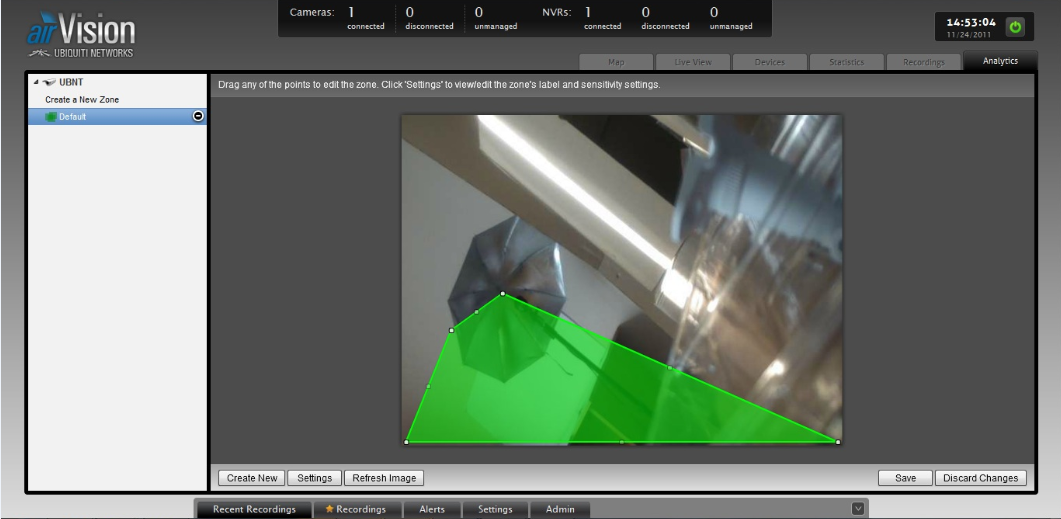Screen dimensions: 1061x519
Task: Select the zone's bottom-left corner point
Action: [406, 441]
